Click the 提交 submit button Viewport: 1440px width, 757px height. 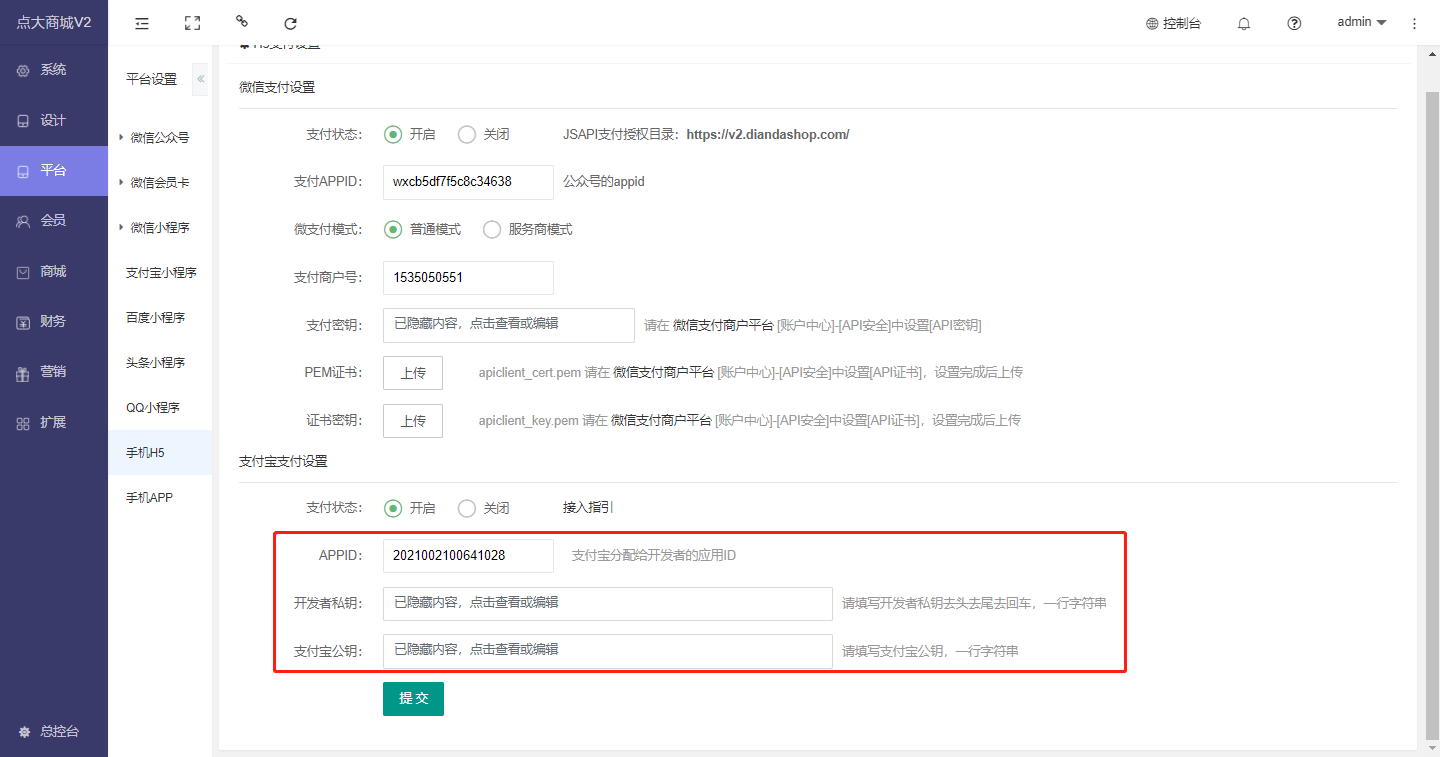pos(413,699)
